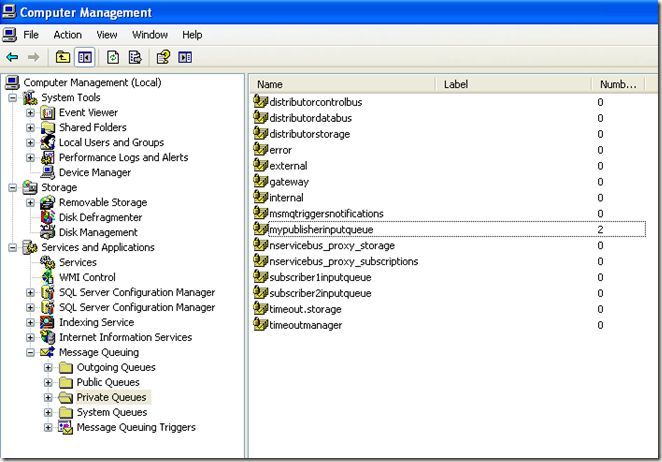The height and width of the screenshot is (462, 662).
Task: Click the Event Viewer icon
Action: [48, 113]
